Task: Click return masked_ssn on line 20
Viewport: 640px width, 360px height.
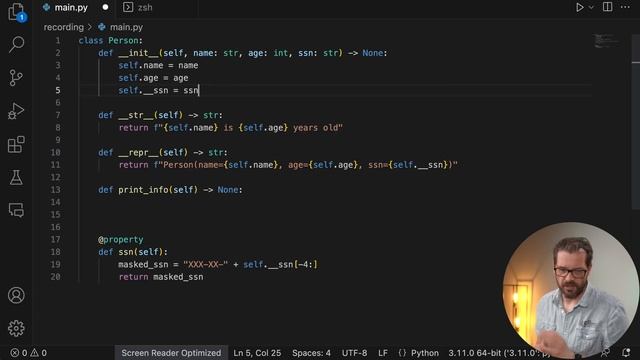Action: click(x=161, y=277)
